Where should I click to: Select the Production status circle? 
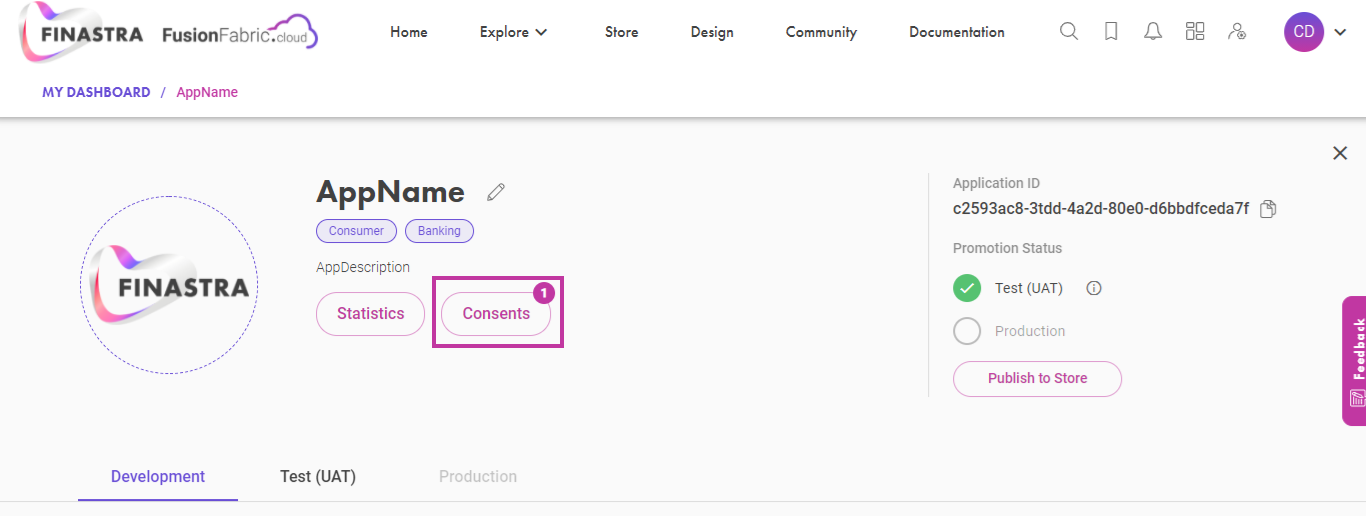967,331
